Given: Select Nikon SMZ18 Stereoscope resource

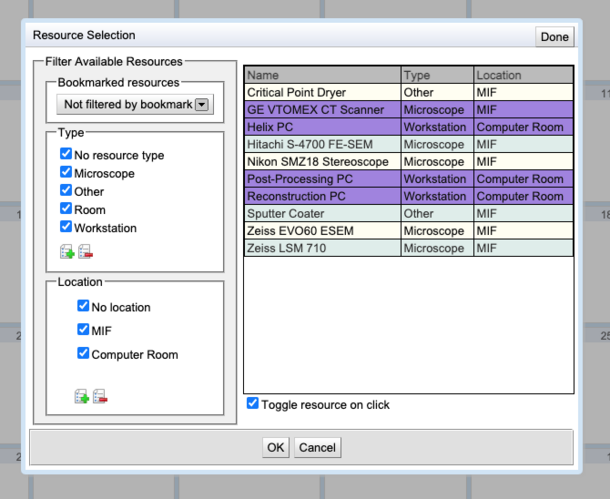Looking at the screenshot, I should coord(409,162).
